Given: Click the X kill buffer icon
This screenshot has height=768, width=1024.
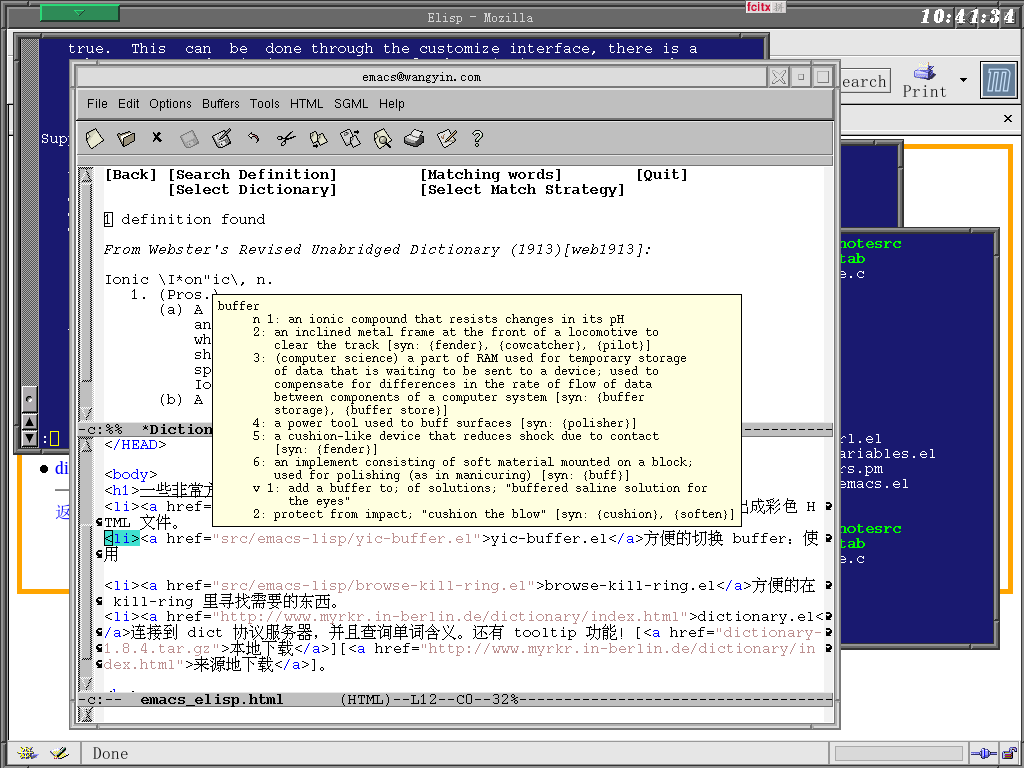Looking at the screenshot, I should (157, 138).
